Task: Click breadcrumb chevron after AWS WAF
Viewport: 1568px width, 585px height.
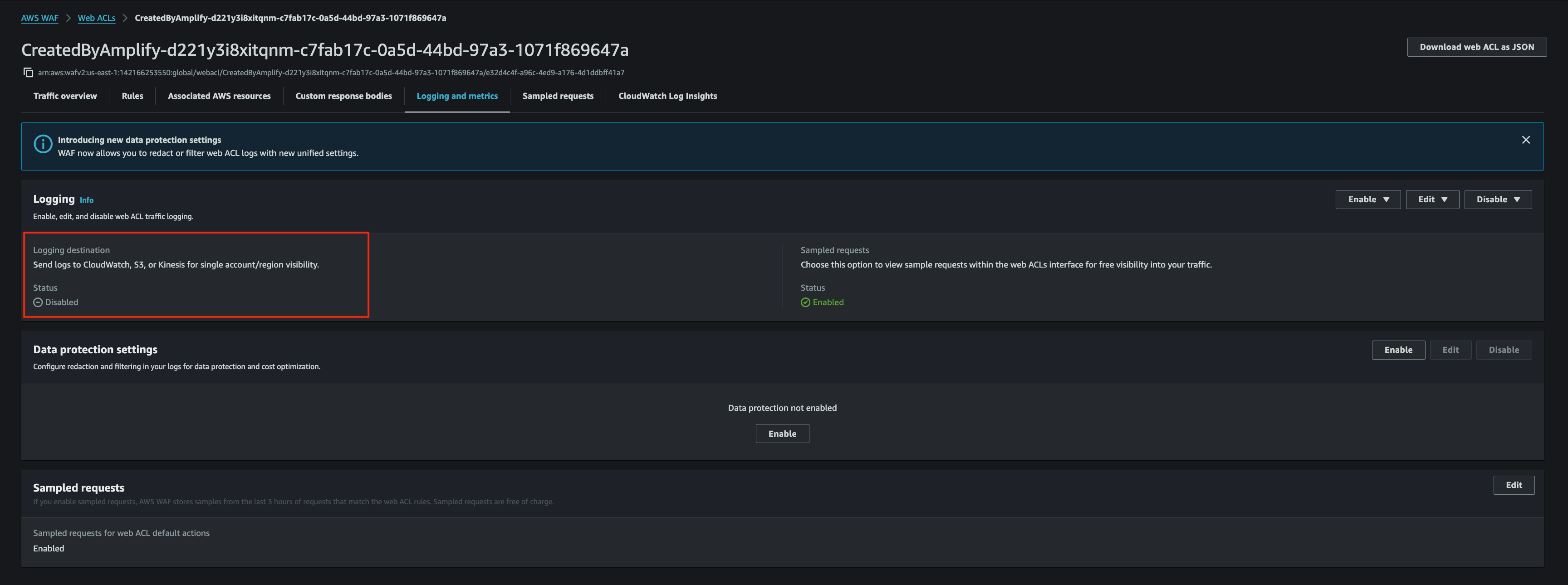Action: 68,18
